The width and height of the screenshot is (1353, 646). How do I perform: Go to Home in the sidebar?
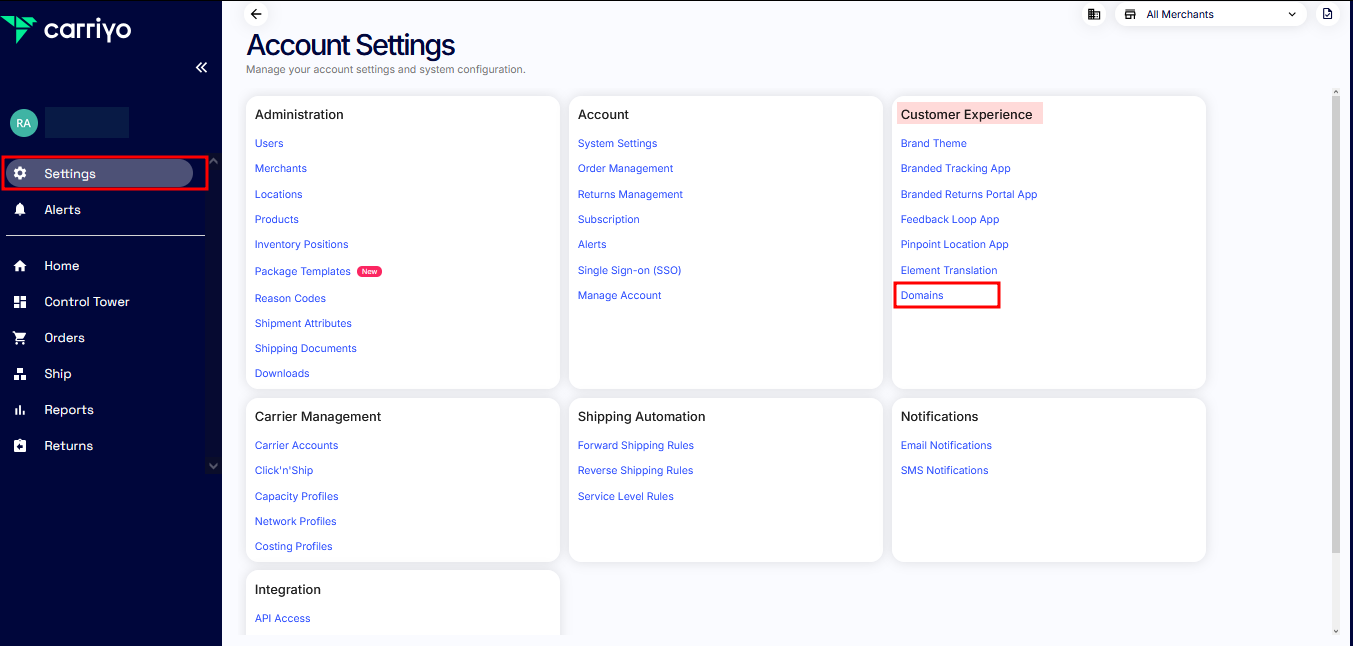pos(61,266)
